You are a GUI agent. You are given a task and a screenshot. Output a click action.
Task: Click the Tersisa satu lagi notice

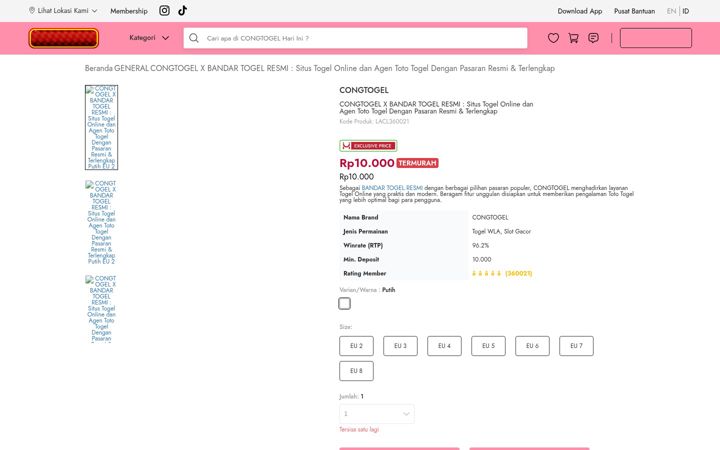tap(359, 430)
